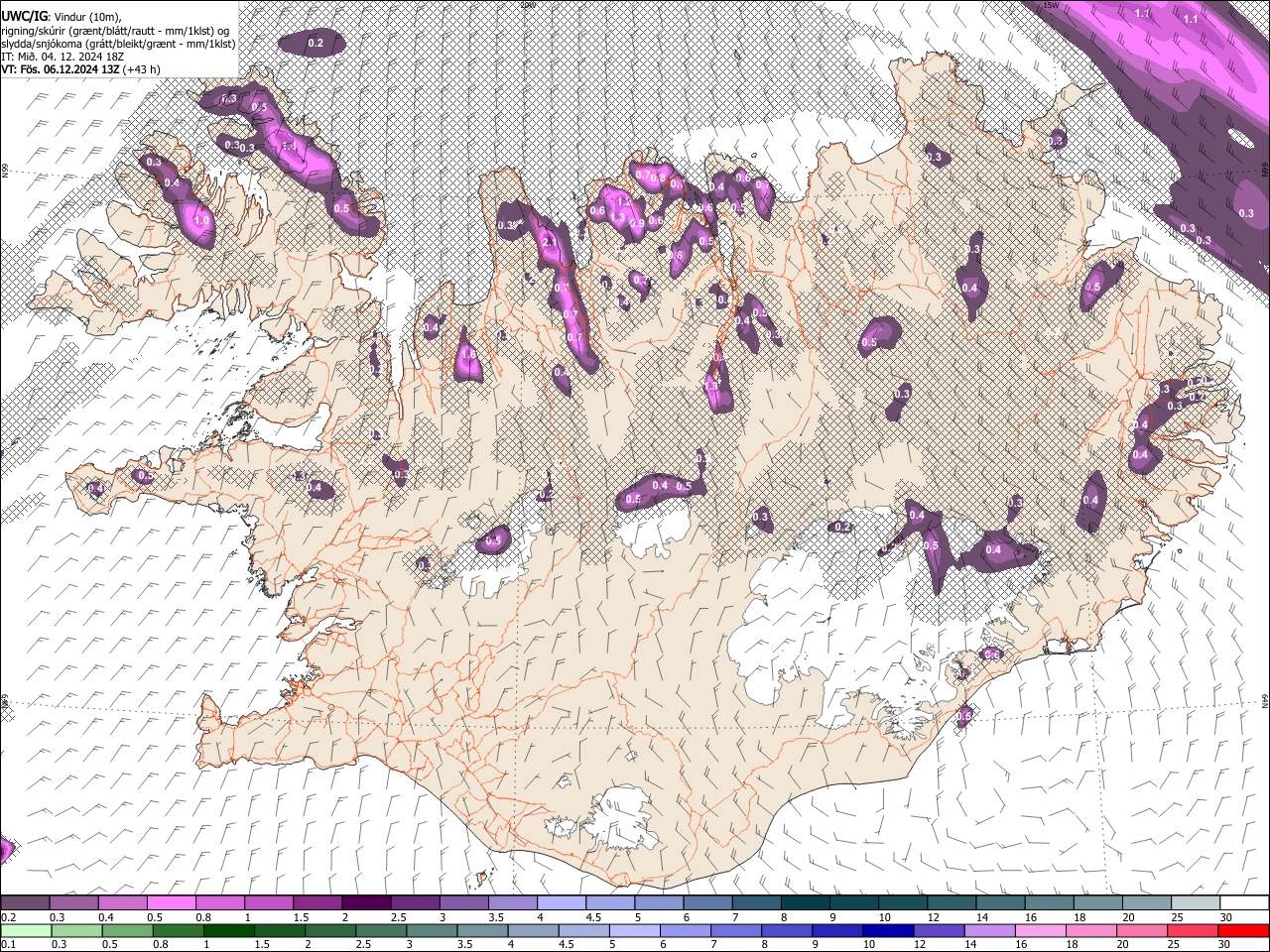Select the darkest purple swatch at 2 in upper legend
This screenshot has width=1270, height=952.
coord(365,903)
